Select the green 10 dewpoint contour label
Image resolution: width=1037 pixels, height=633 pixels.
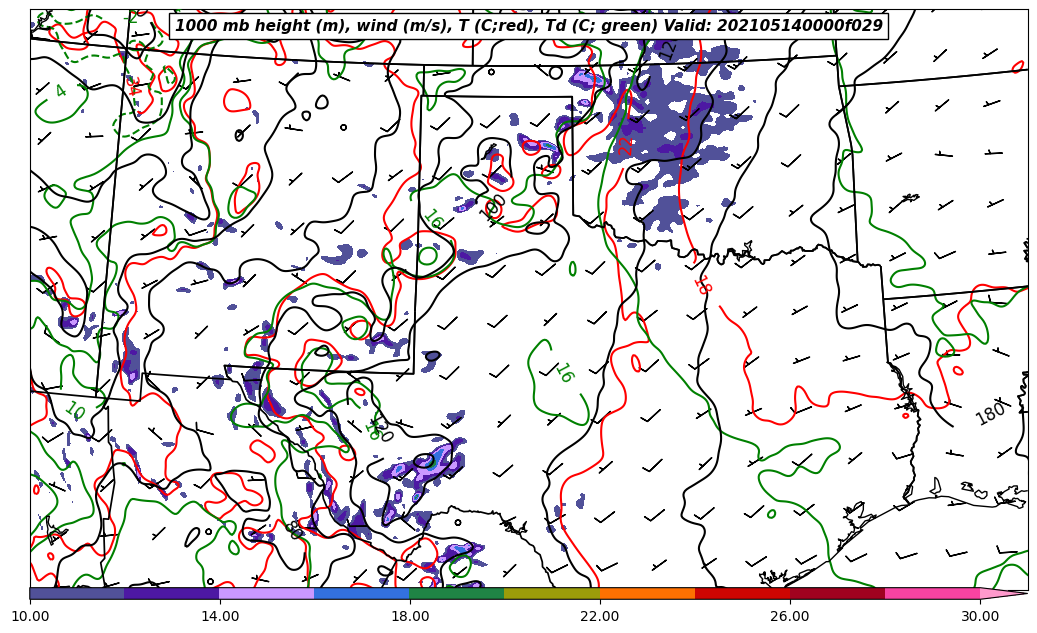74,410
